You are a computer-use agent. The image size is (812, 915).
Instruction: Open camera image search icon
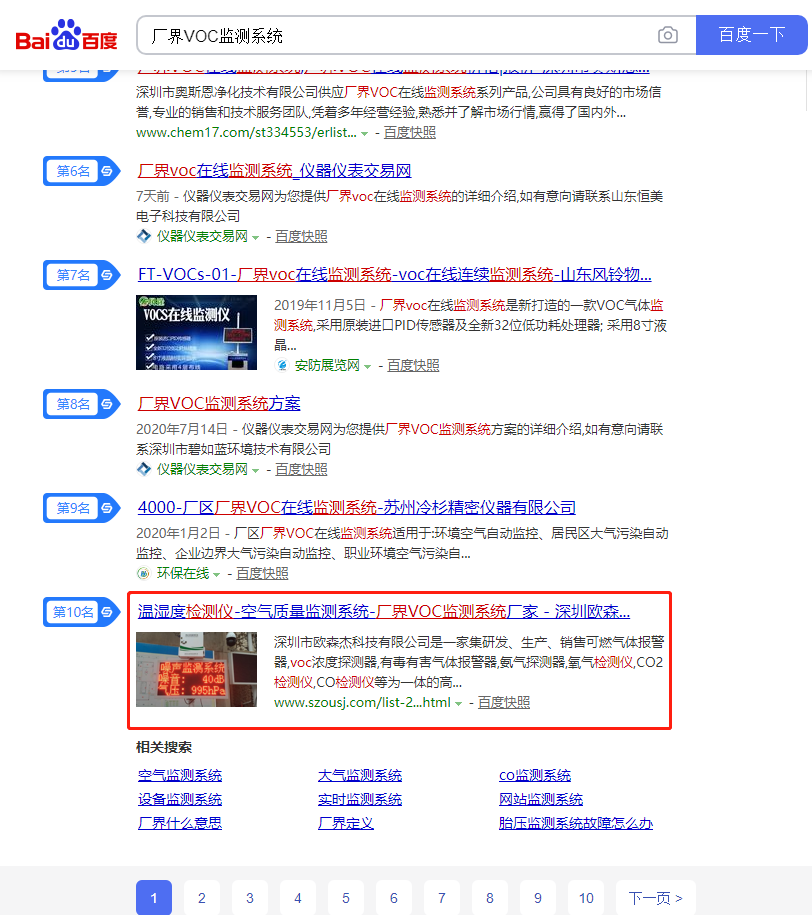[667, 36]
